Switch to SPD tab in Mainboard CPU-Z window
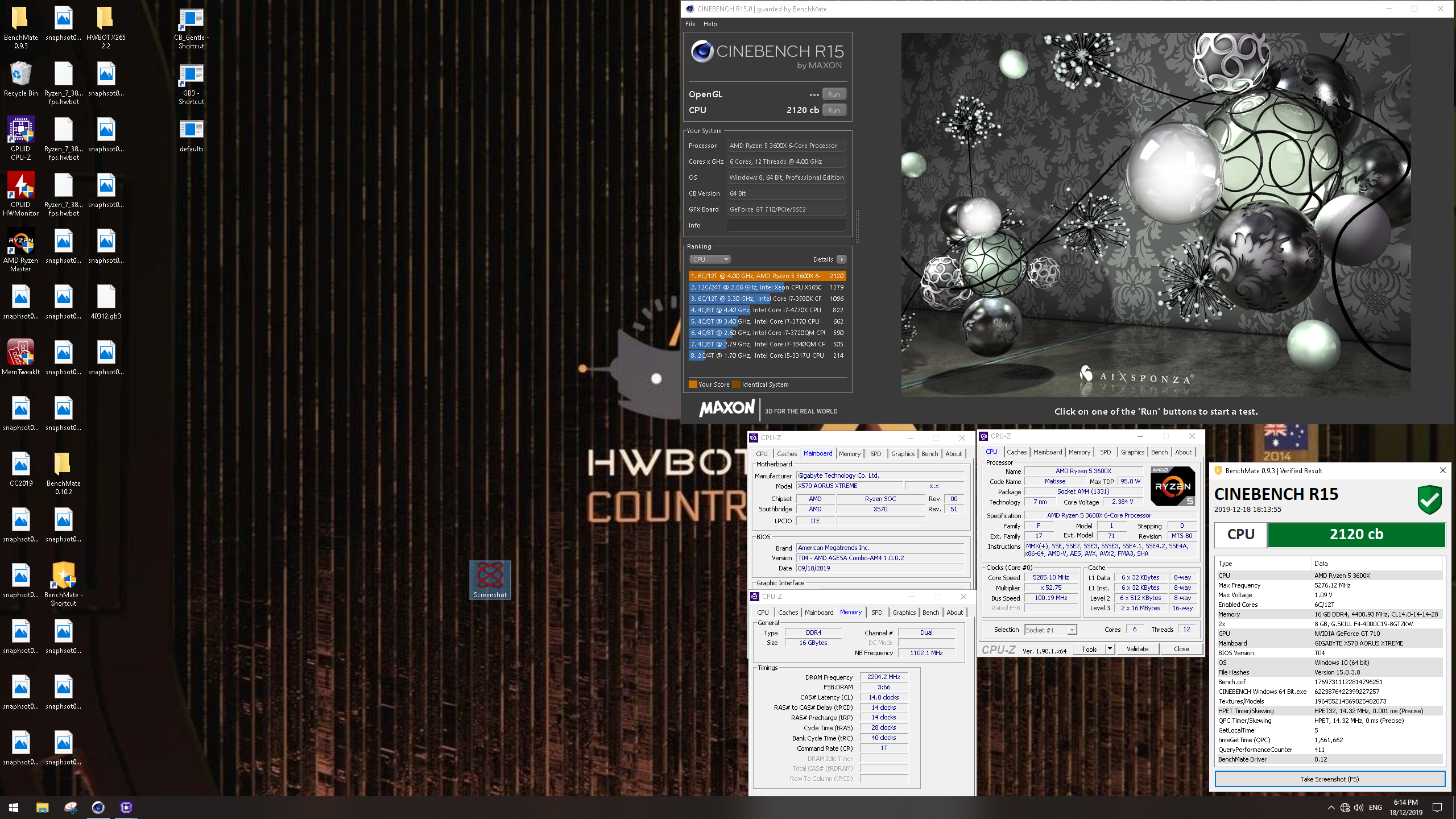The width and height of the screenshot is (1456, 819). pos(876,454)
